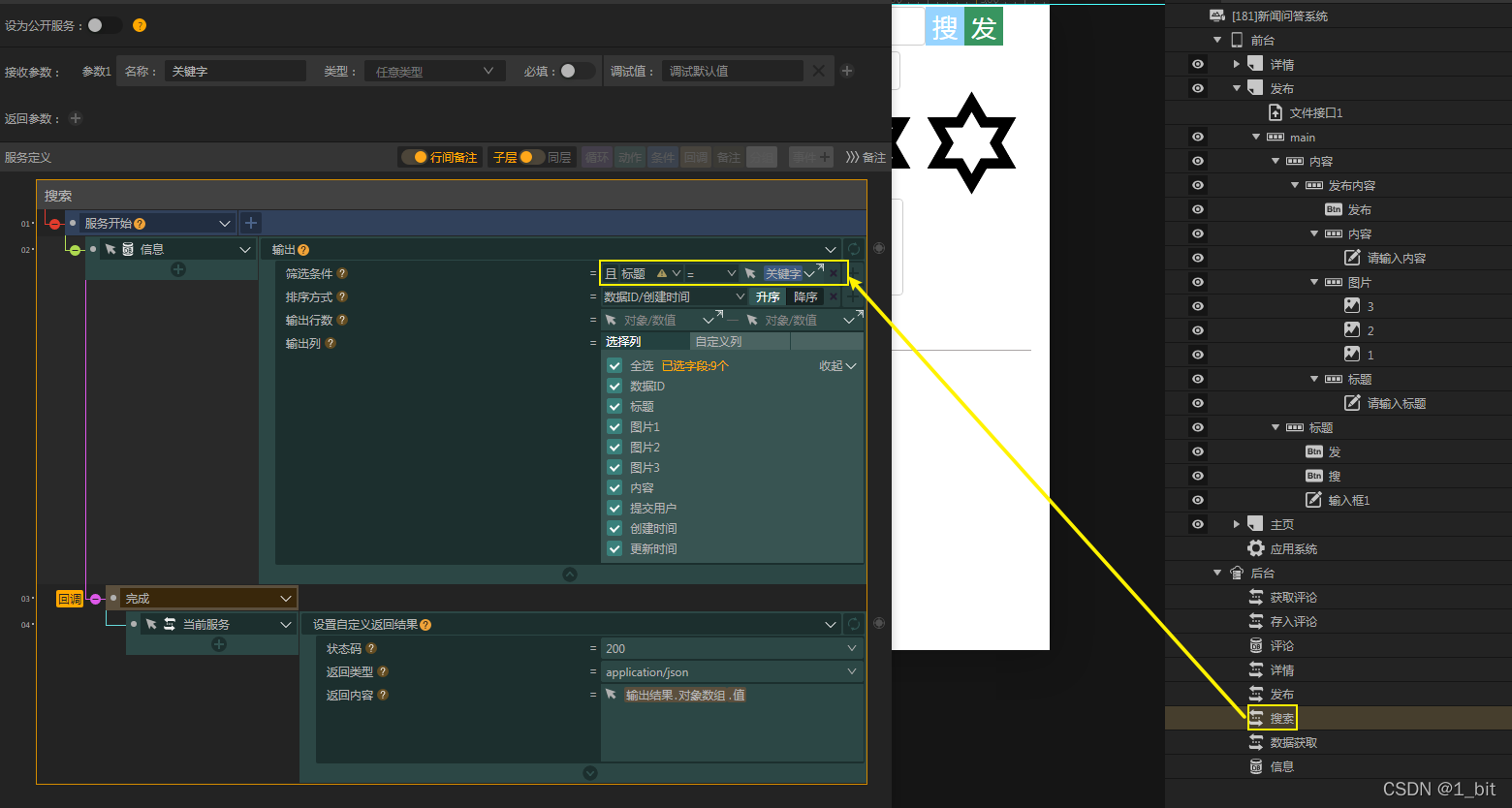
Task: Uncheck the 数据ID column checkbox
Action: [x=614, y=386]
